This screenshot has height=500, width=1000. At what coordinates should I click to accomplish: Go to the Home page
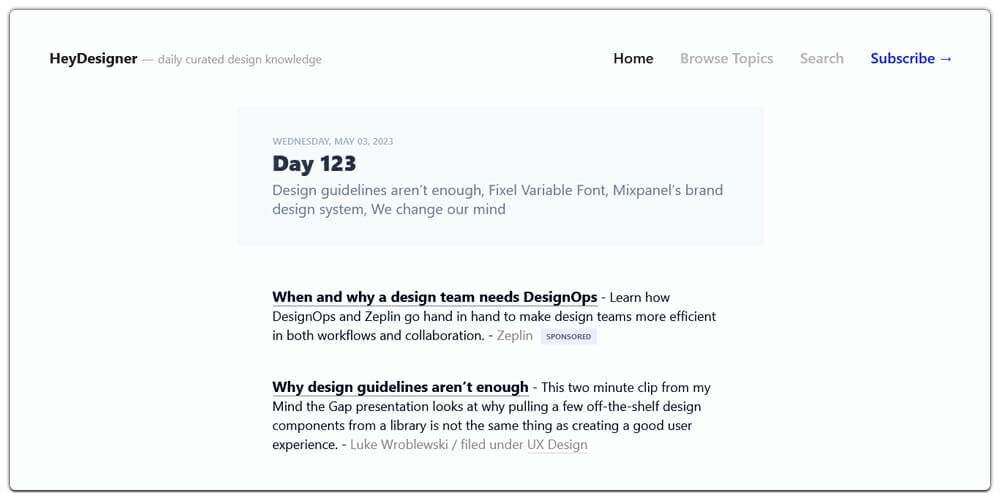(x=633, y=59)
